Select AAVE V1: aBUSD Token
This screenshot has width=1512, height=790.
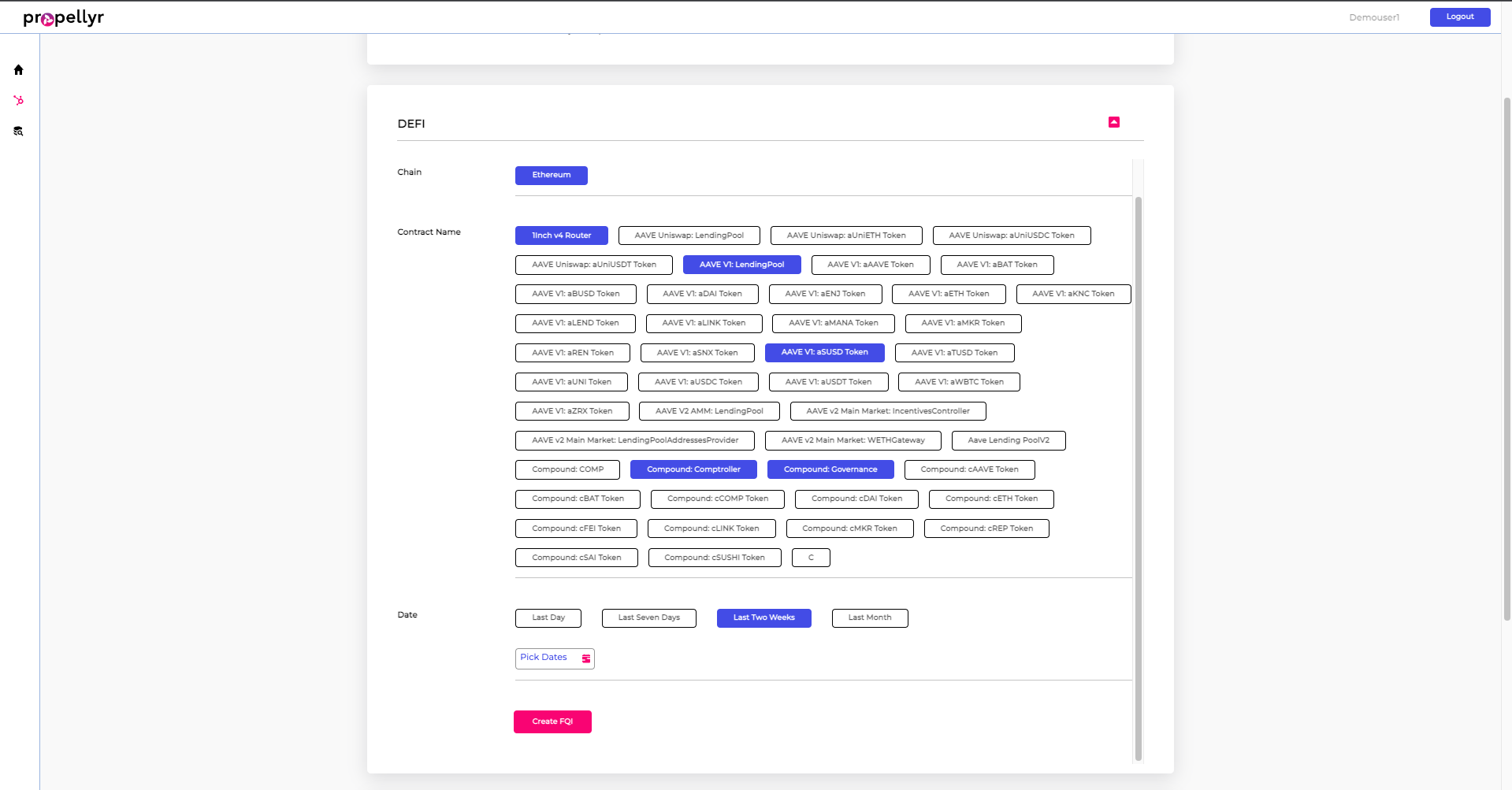(576, 294)
